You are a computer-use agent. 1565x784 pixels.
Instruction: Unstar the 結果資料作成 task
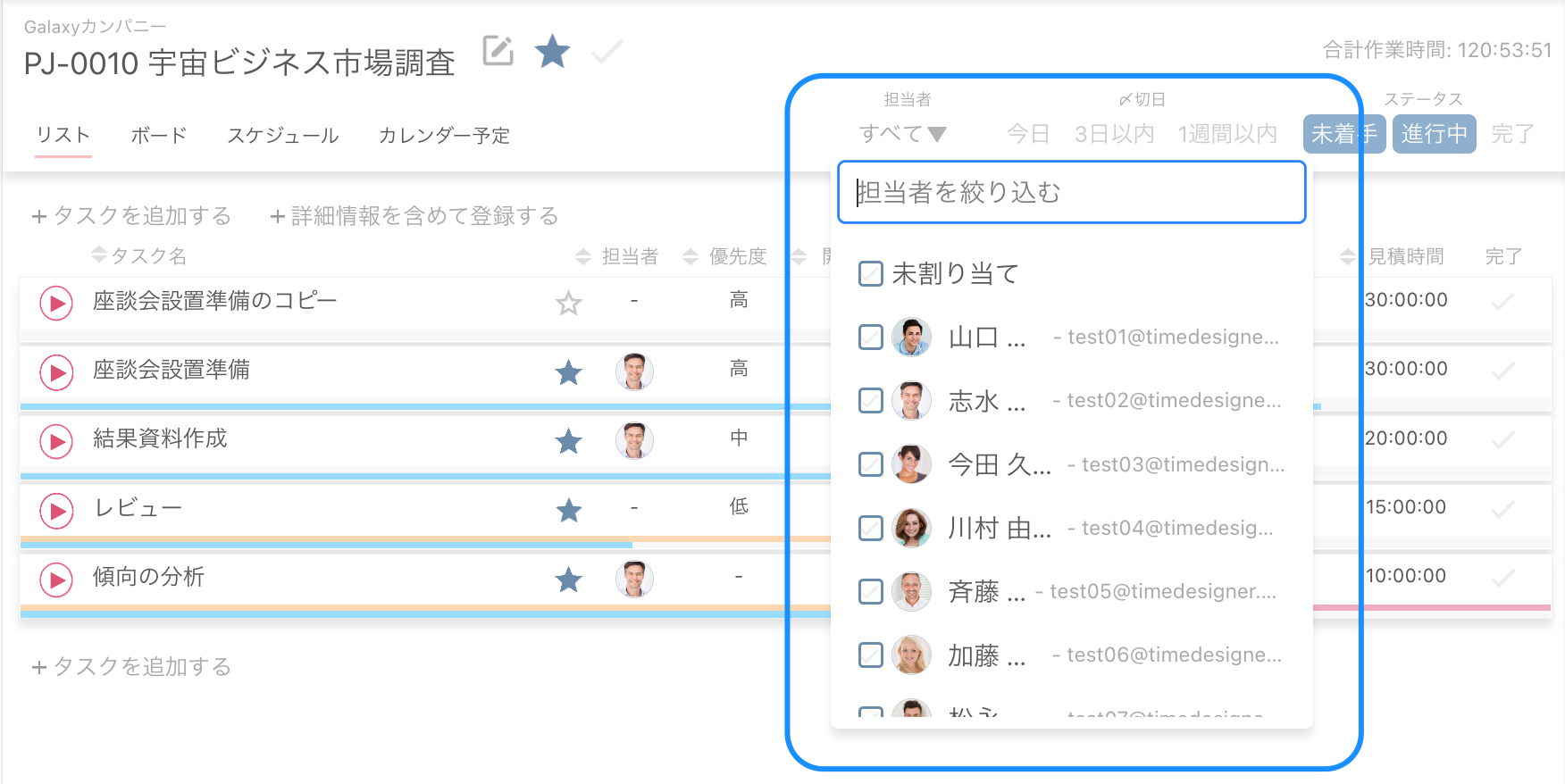(568, 441)
